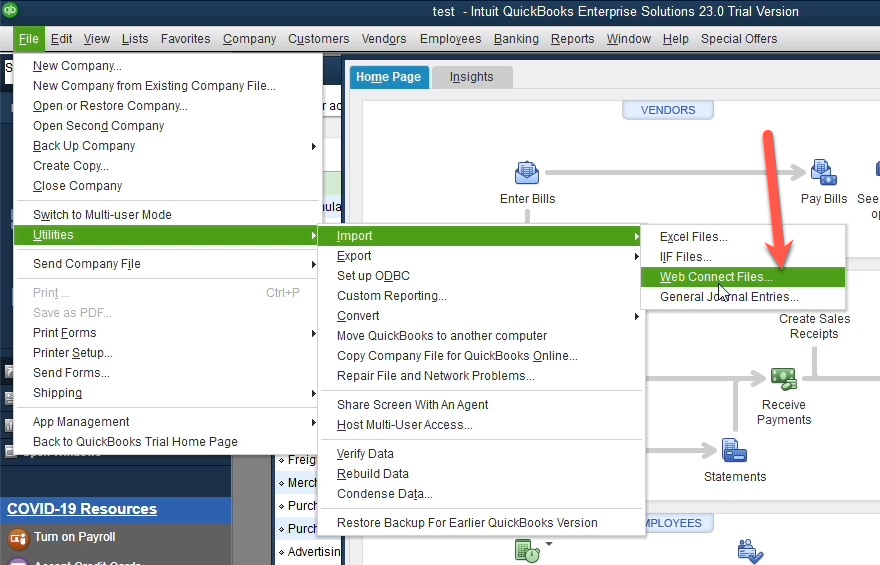Choose Share Screen With An Agent
This screenshot has width=880, height=565.
pyautogui.click(x=480, y=405)
